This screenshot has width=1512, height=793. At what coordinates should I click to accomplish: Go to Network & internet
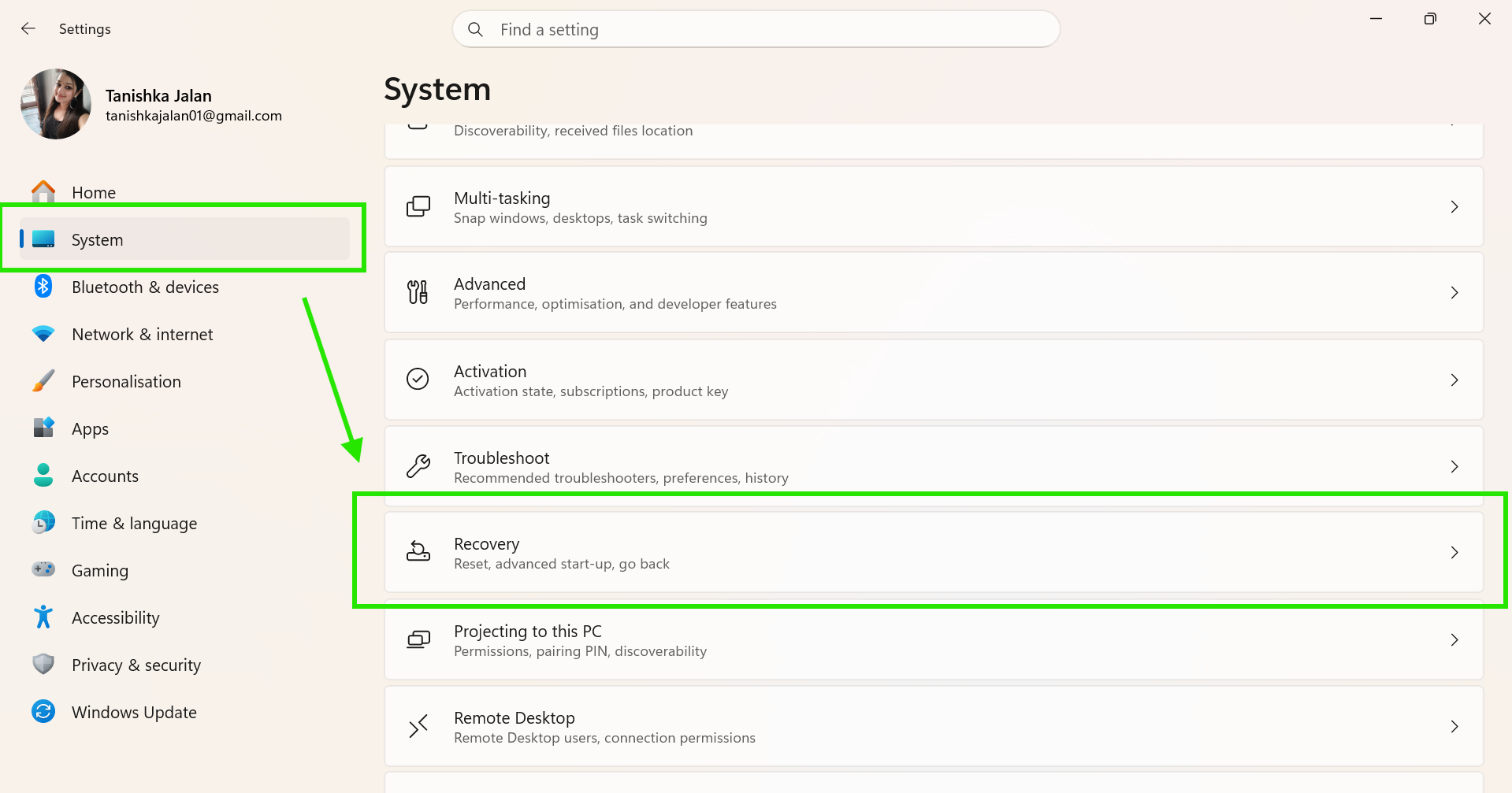(x=184, y=334)
